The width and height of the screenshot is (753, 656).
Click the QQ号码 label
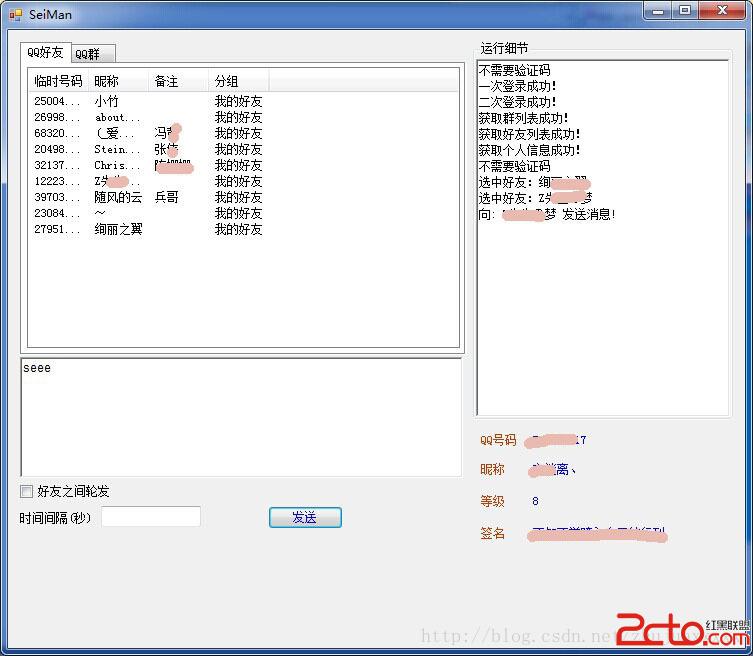coord(498,440)
